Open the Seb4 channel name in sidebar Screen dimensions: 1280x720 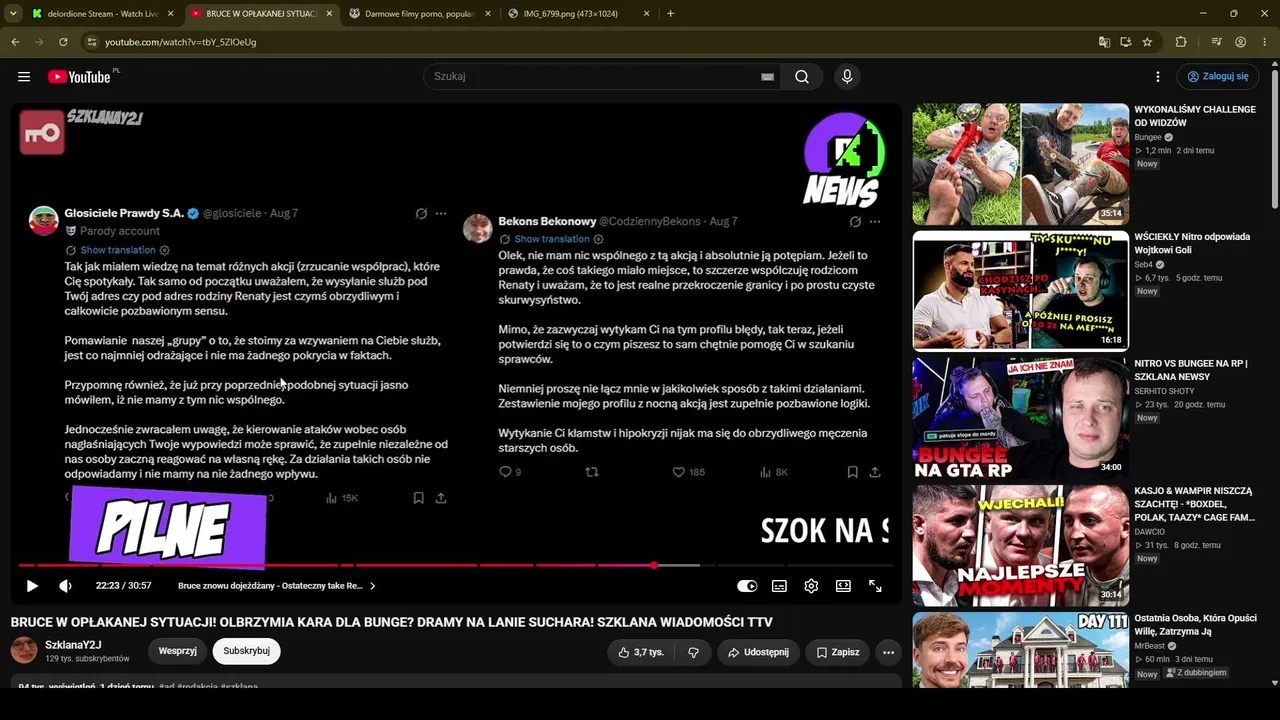(1144, 265)
